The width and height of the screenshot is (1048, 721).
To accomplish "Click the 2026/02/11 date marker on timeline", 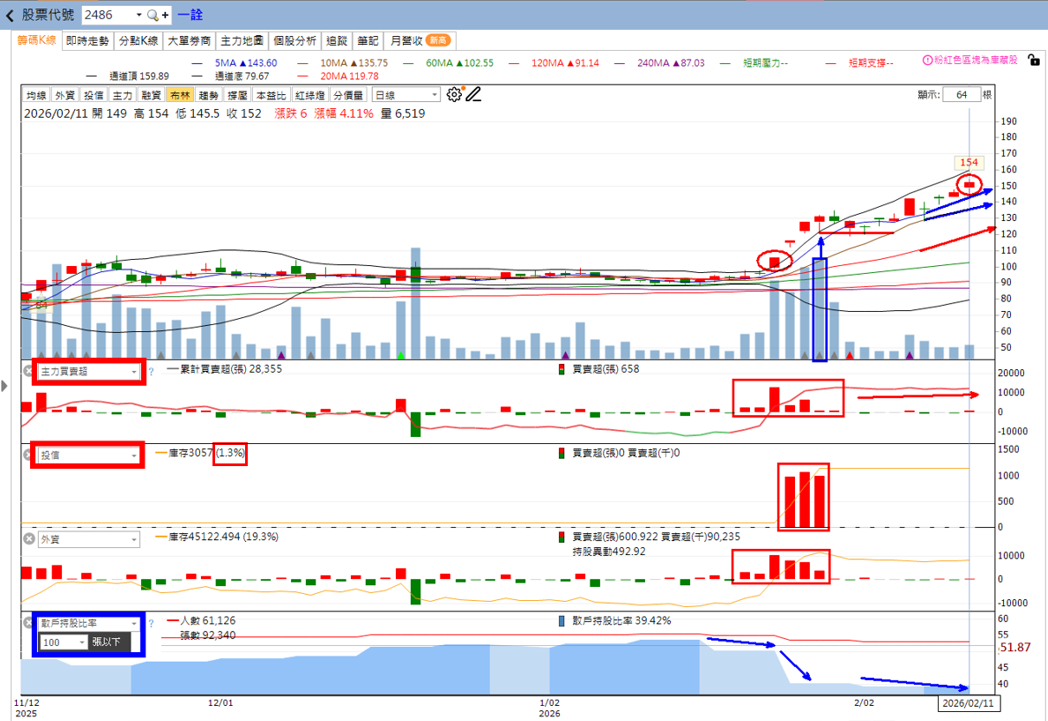I will pyautogui.click(x=968, y=704).
